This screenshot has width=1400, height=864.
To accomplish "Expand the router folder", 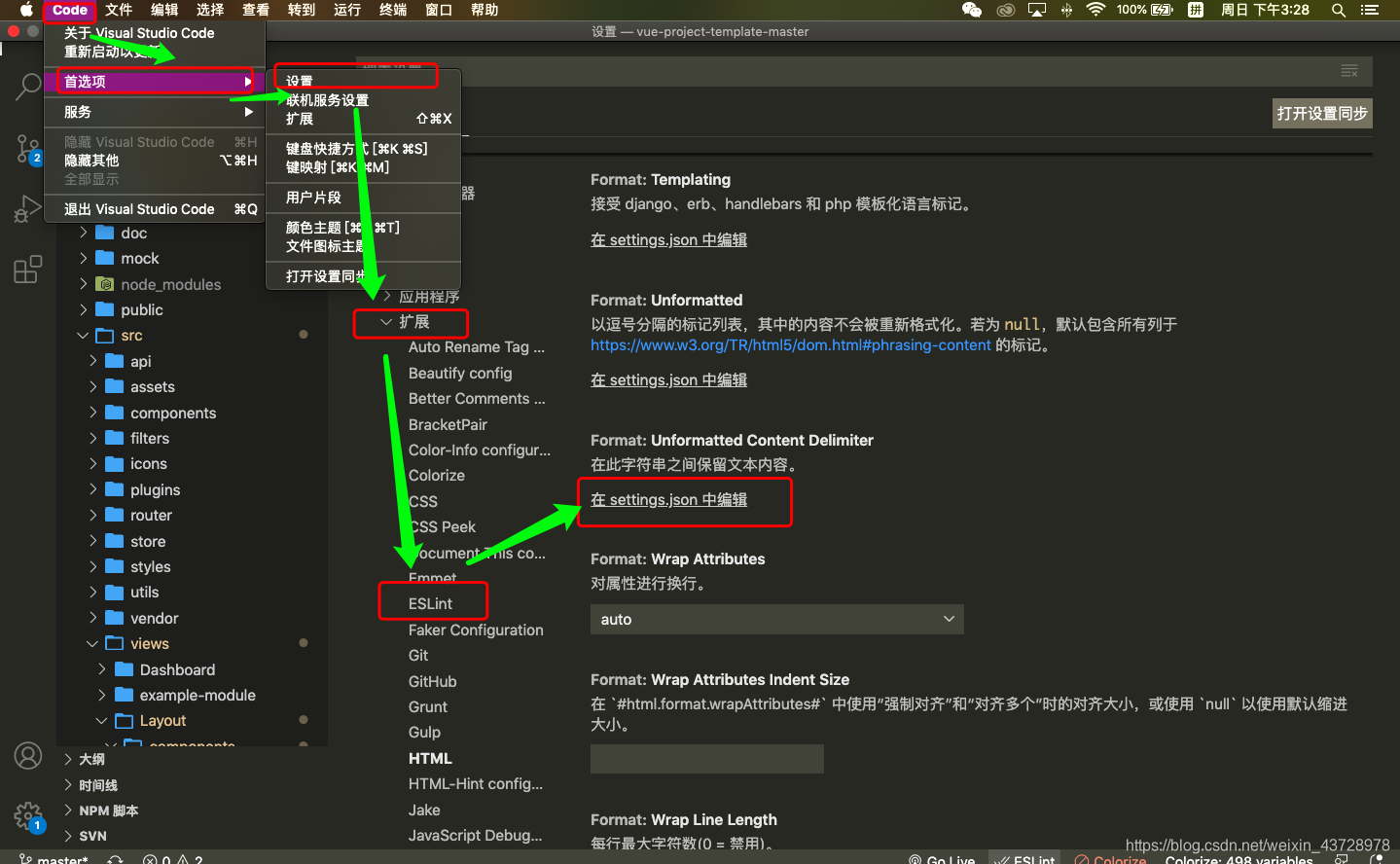I will tap(93, 515).
